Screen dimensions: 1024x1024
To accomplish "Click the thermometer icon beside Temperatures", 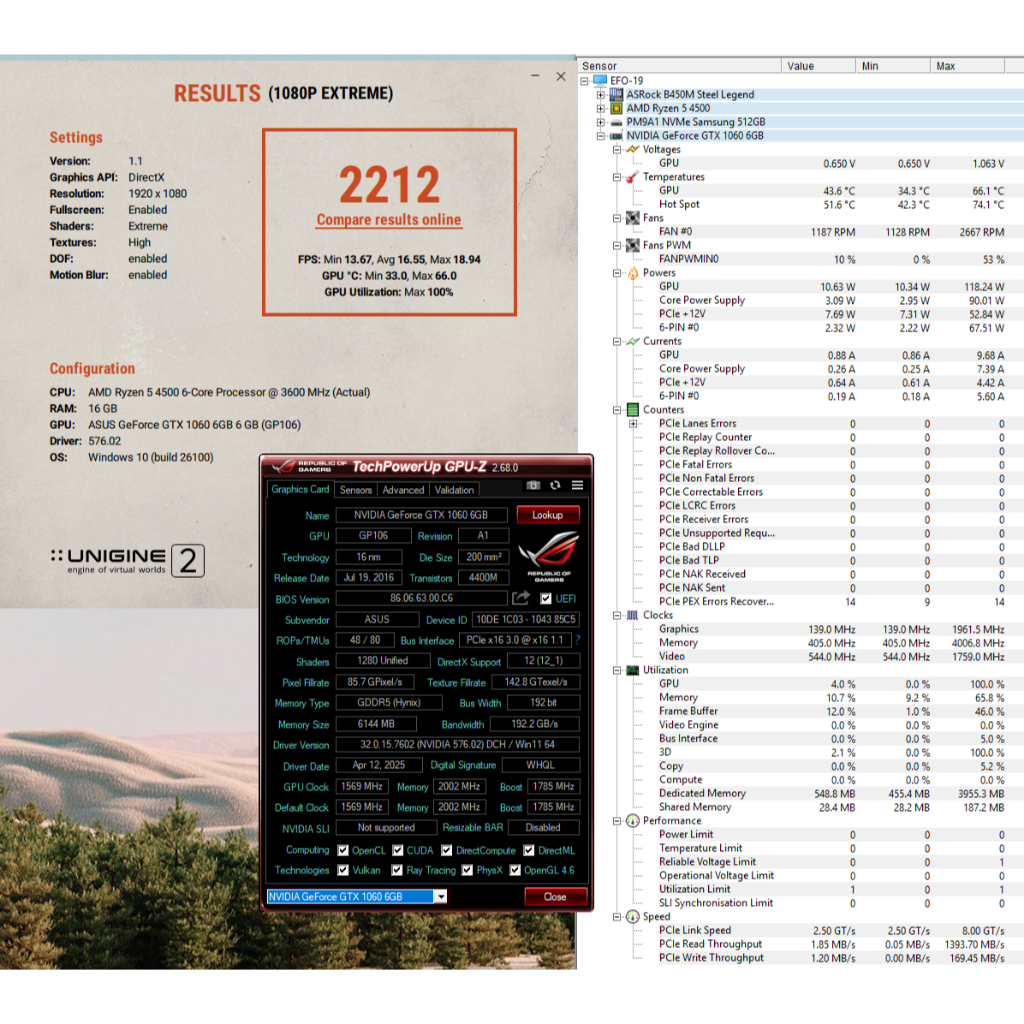I will coord(631,177).
